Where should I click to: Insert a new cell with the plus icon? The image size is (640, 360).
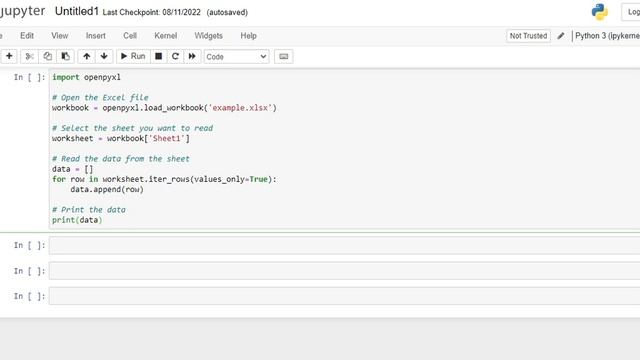click(x=9, y=56)
